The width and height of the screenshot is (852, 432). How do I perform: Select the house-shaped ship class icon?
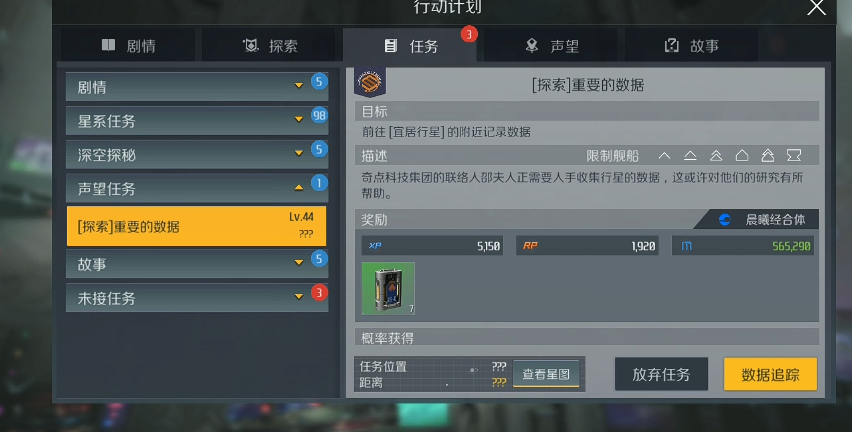pos(742,156)
